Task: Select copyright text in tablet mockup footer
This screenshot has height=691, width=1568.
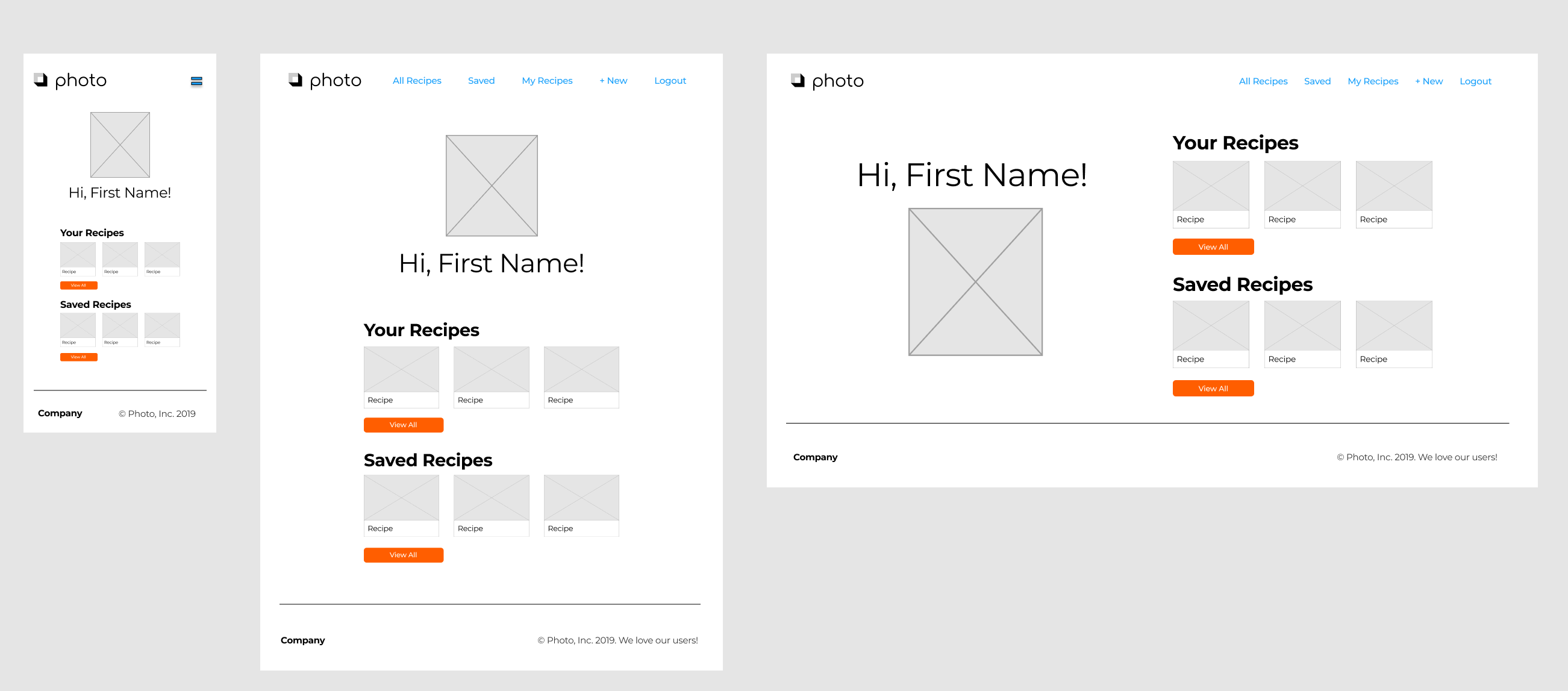Action: (x=618, y=640)
